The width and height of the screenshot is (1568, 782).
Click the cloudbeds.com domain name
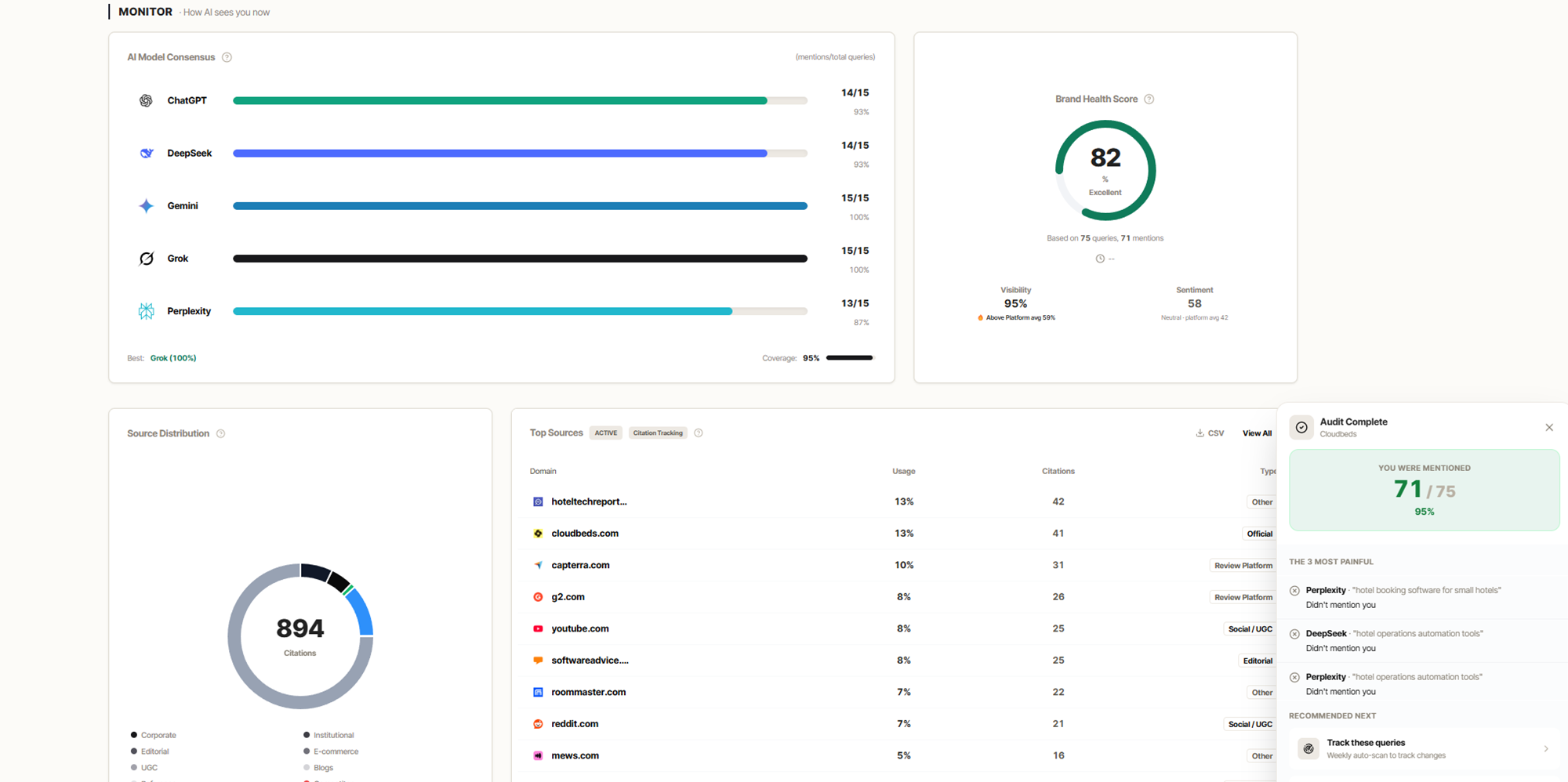point(585,534)
